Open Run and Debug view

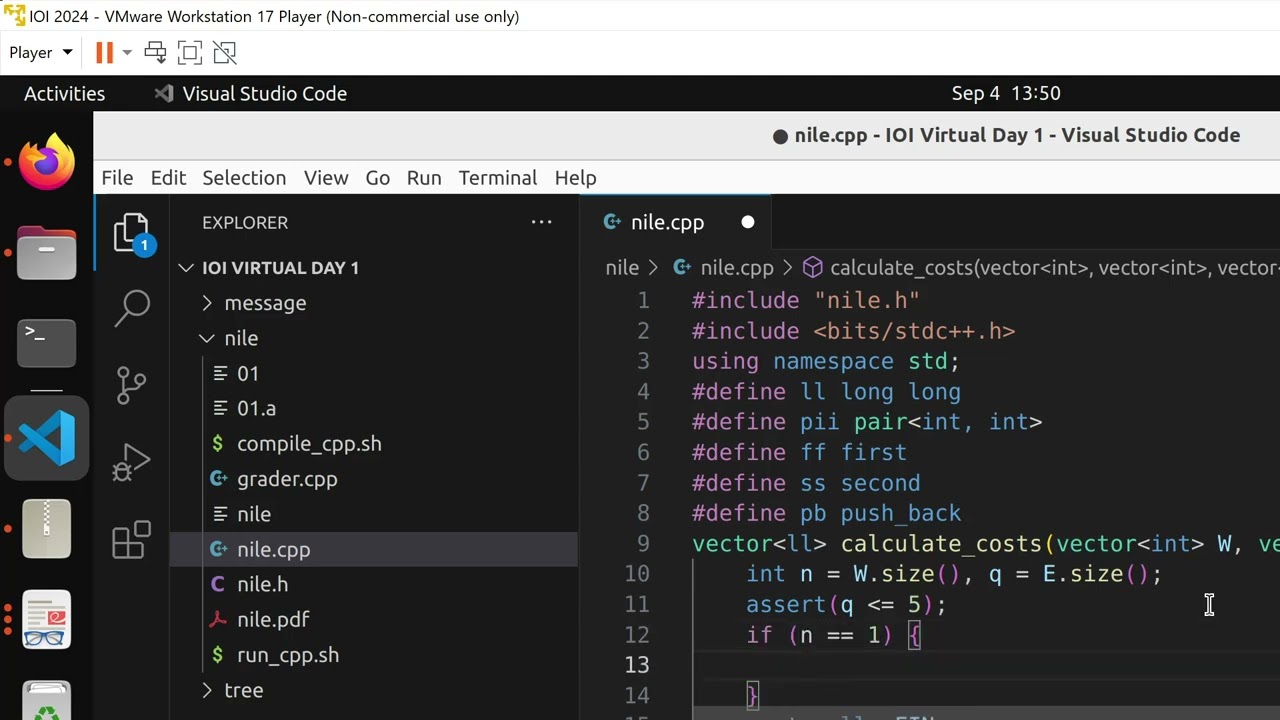point(132,462)
